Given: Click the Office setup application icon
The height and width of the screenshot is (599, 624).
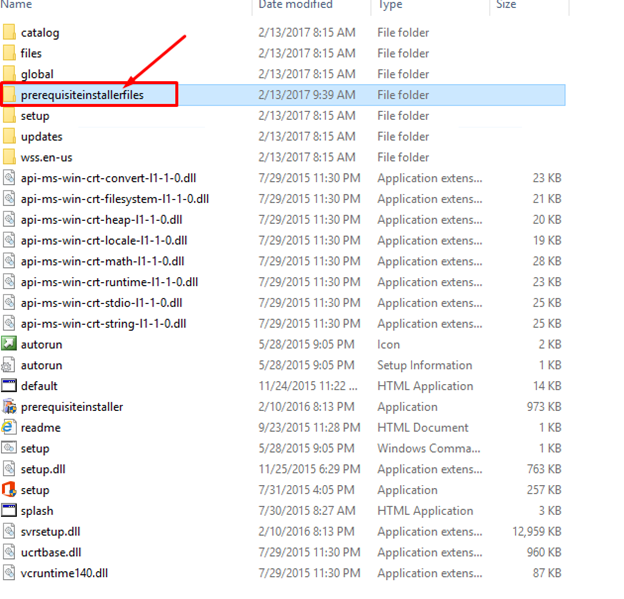Looking at the screenshot, I should click(x=9, y=490).
